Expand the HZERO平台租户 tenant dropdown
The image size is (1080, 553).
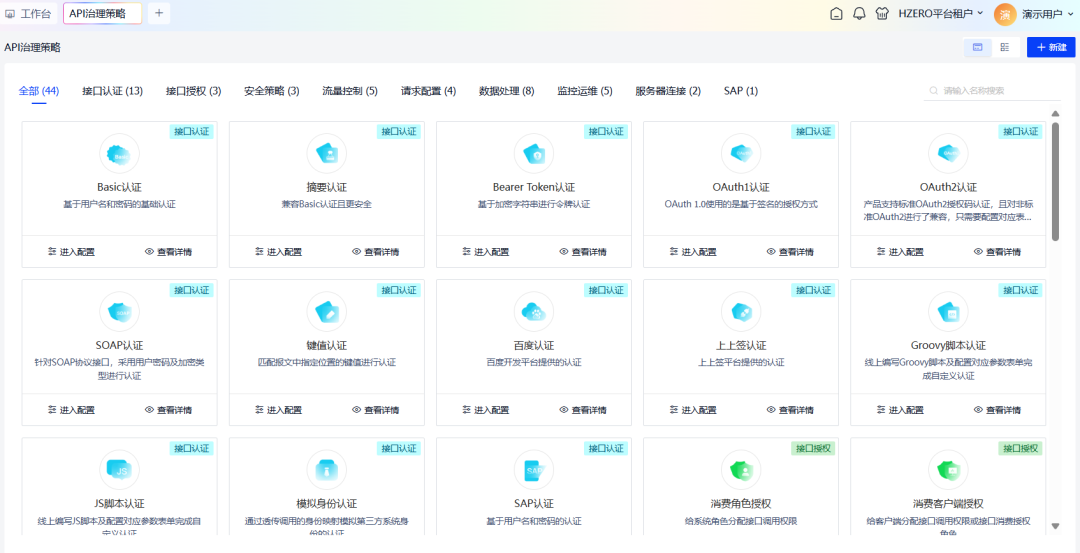pos(940,14)
